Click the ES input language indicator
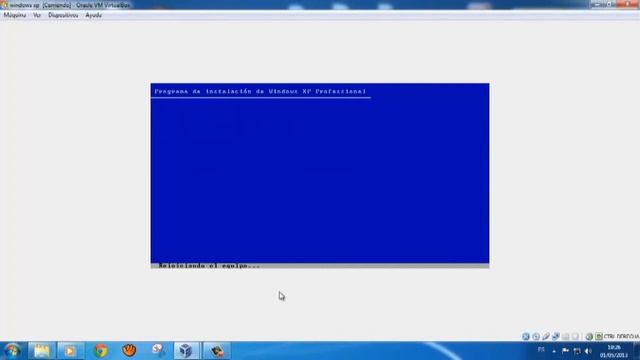The height and width of the screenshot is (360, 640). pyautogui.click(x=541, y=350)
